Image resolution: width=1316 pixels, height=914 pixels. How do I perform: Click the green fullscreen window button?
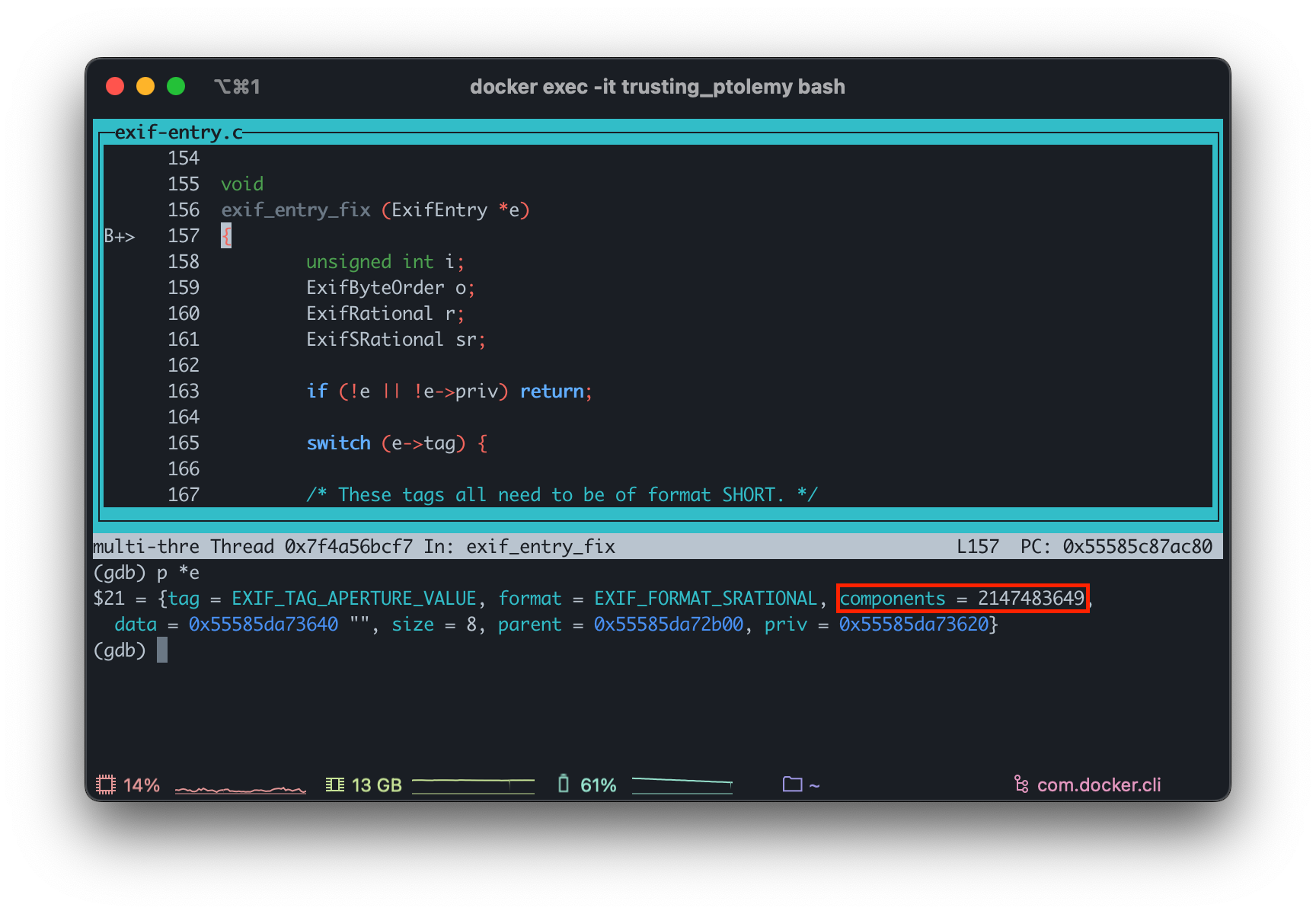click(x=176, y=87)
